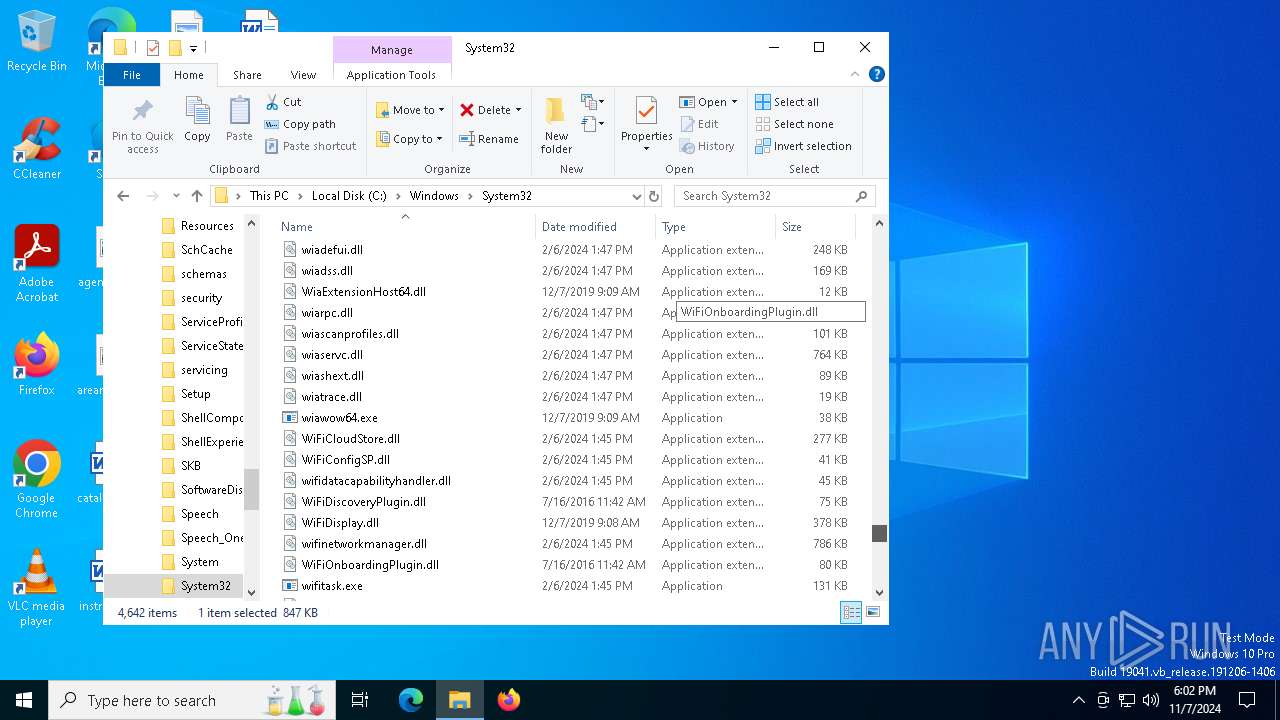1280x720 pixels.
Task: Click Paste shortcut in Clipboard group
Action: [x=310, y=146]
